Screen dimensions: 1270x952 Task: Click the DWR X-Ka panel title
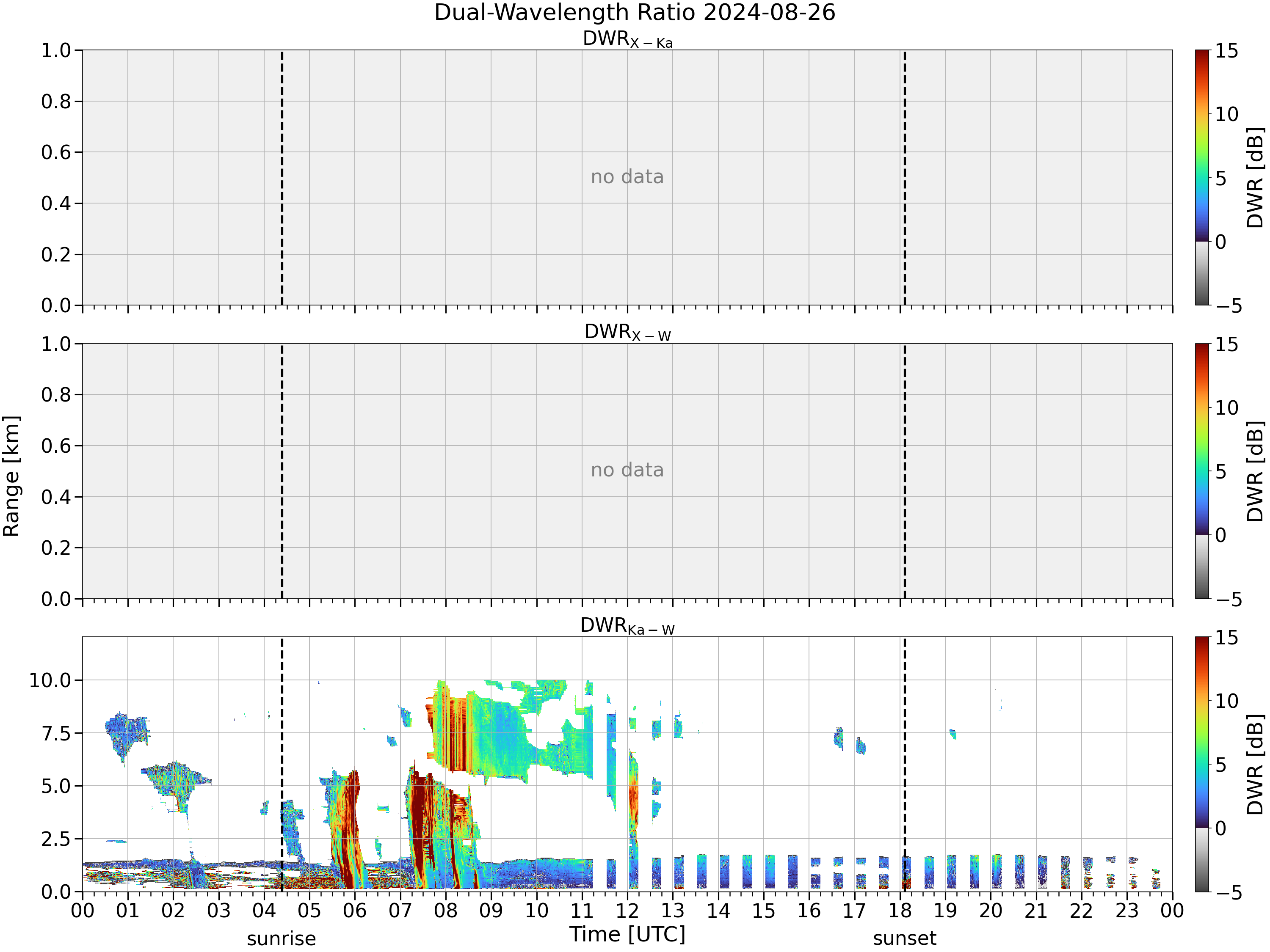click(x=627, y=40)
